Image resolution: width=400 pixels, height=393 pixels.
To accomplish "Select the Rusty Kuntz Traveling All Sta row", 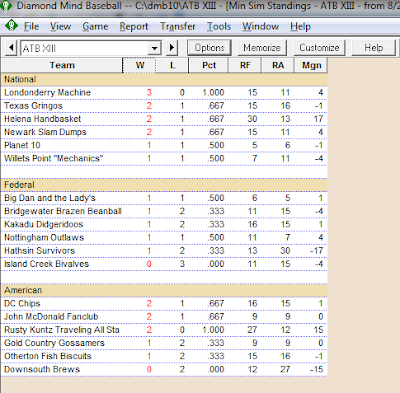I will click(164, 330).
